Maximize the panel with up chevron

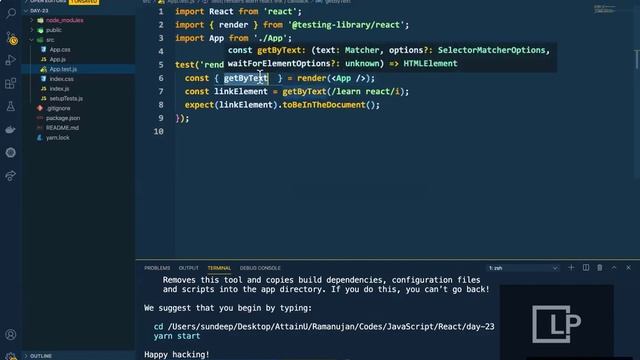click(614, 268)
